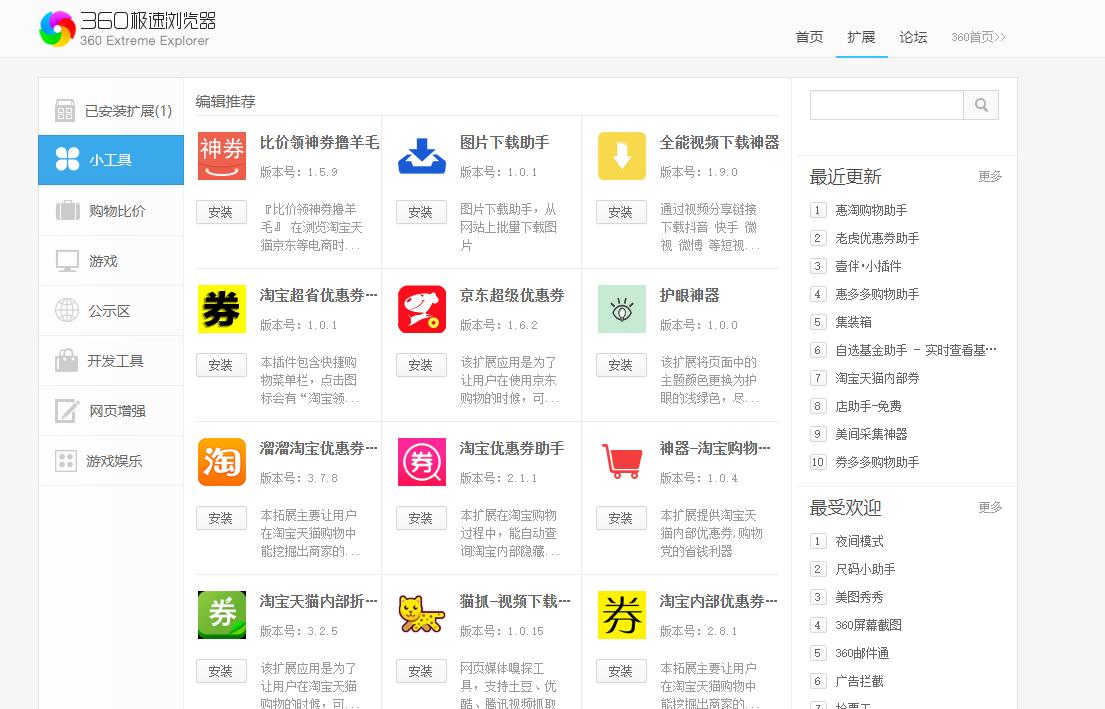1105x709 pixels.
Task: Select the 开发工具 sidebar category
Action: pyautogui.click(x=110, y=360)
